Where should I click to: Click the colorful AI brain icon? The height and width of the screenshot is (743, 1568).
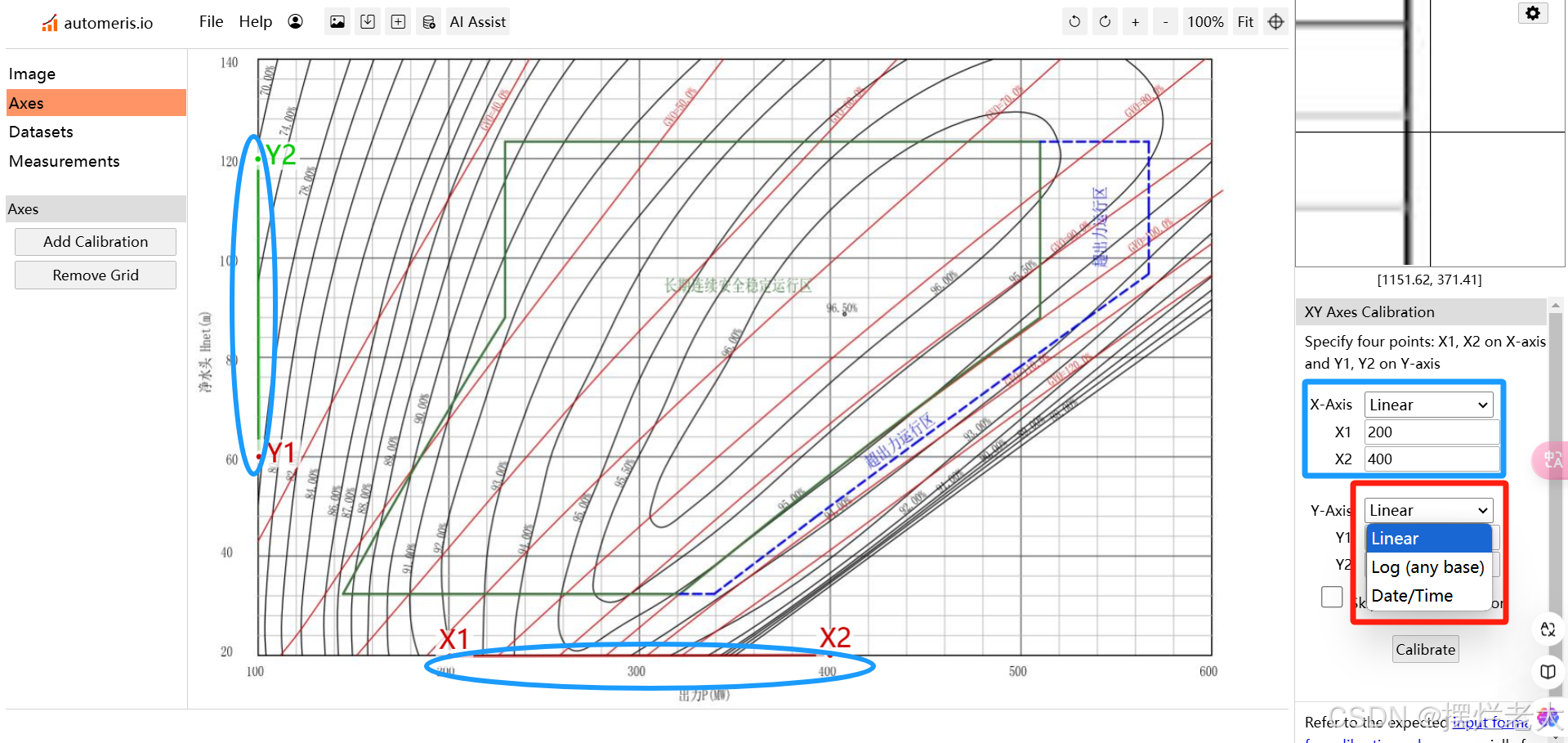[x=1547, y=718]
